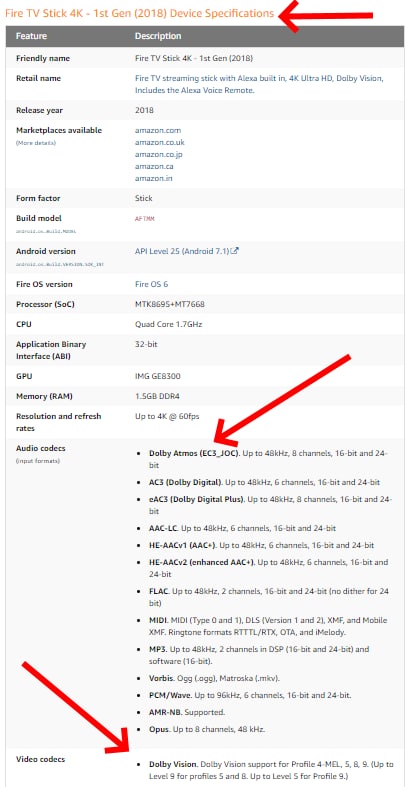Click the 2018 release year value

click(x=145, y=110)
